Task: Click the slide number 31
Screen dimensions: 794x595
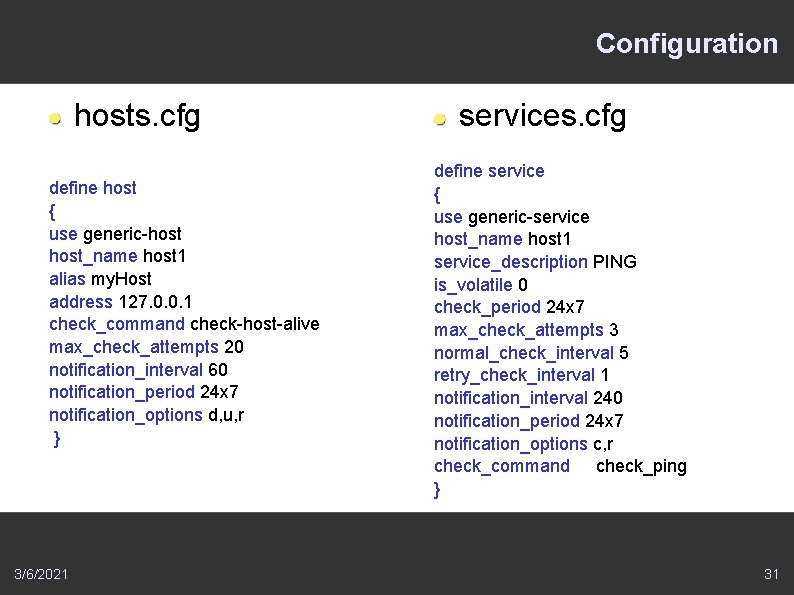Action: pyautogui.click(x=770, y=574)
